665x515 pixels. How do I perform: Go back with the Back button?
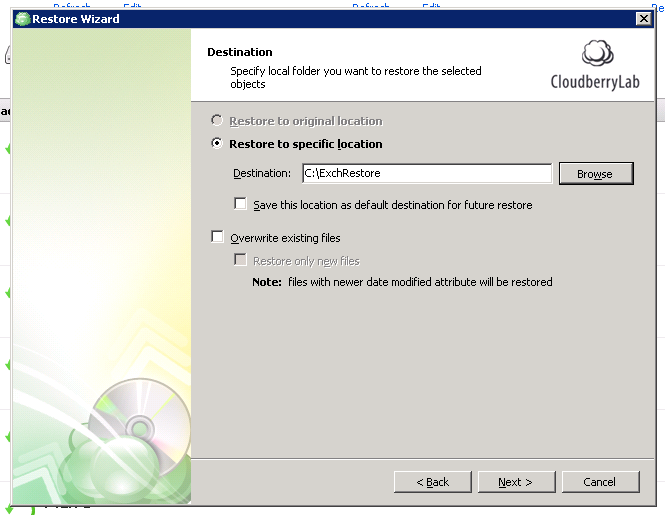point(433,482)
